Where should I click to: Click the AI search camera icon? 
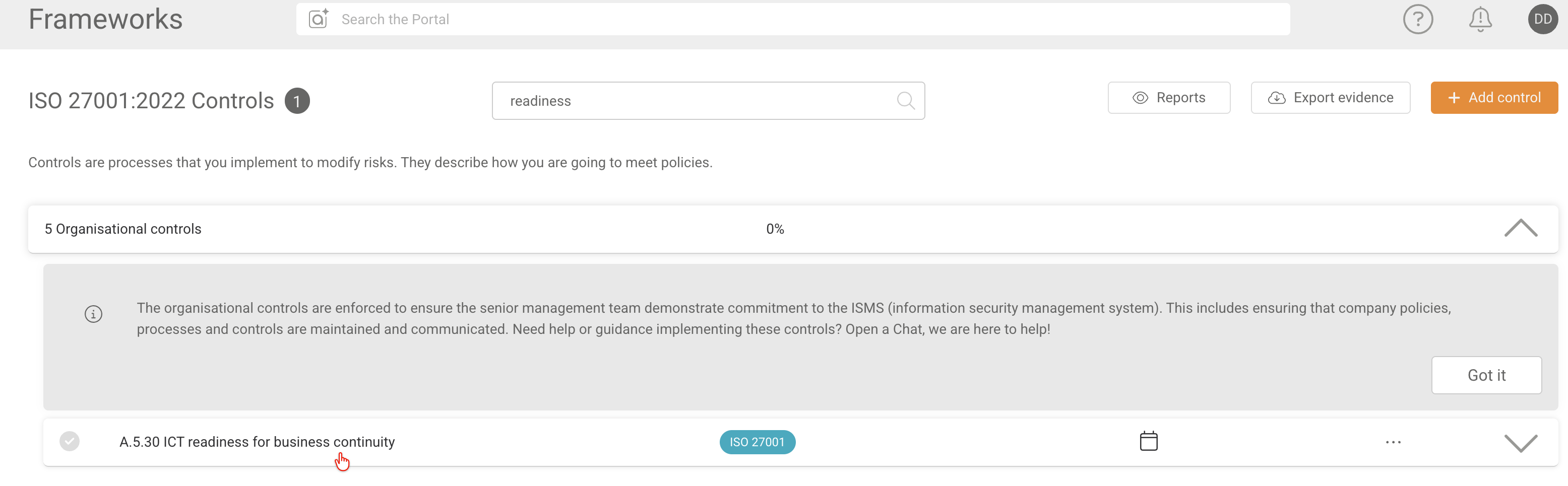click(318, 19)
